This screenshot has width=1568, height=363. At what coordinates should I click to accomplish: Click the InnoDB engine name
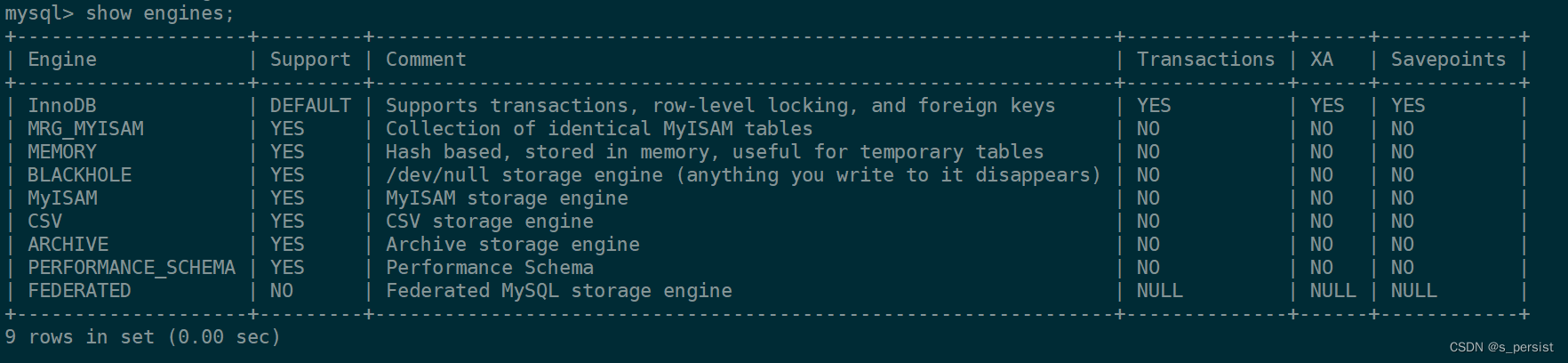[x=61, y=106]
